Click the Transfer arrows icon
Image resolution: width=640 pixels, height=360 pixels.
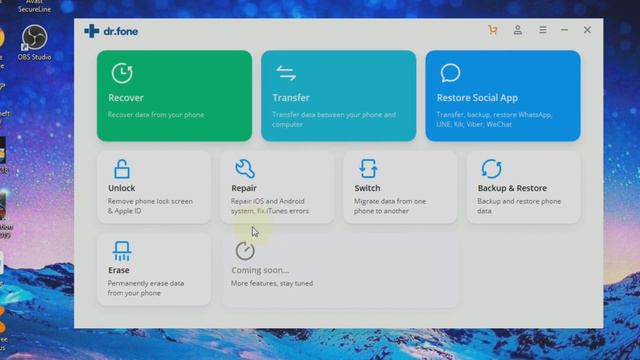tap(286, 73)
